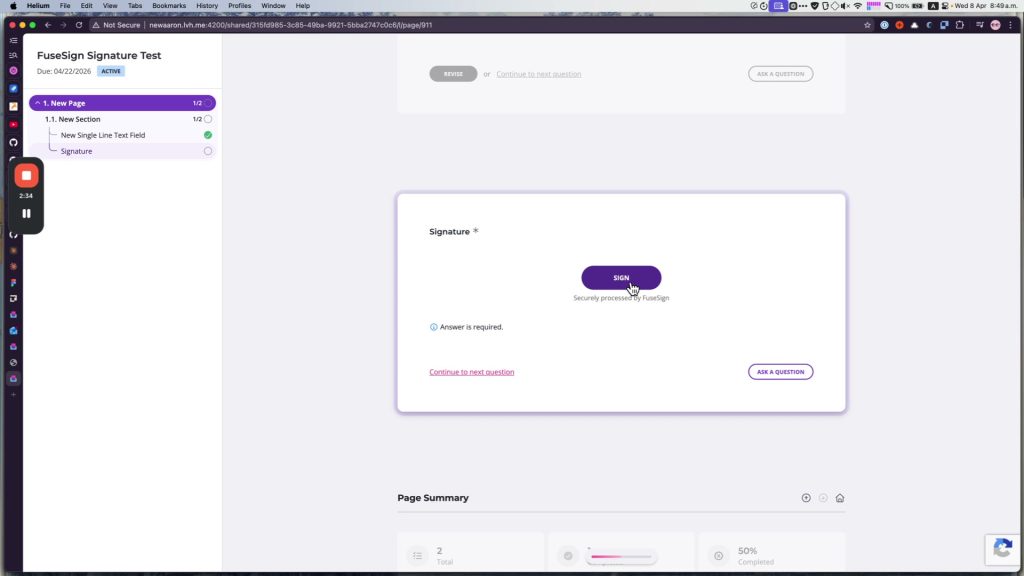Click the plus circle icon in Page Summary
The width and height of the screenshot is (1024, 576).
pos(806,498)
